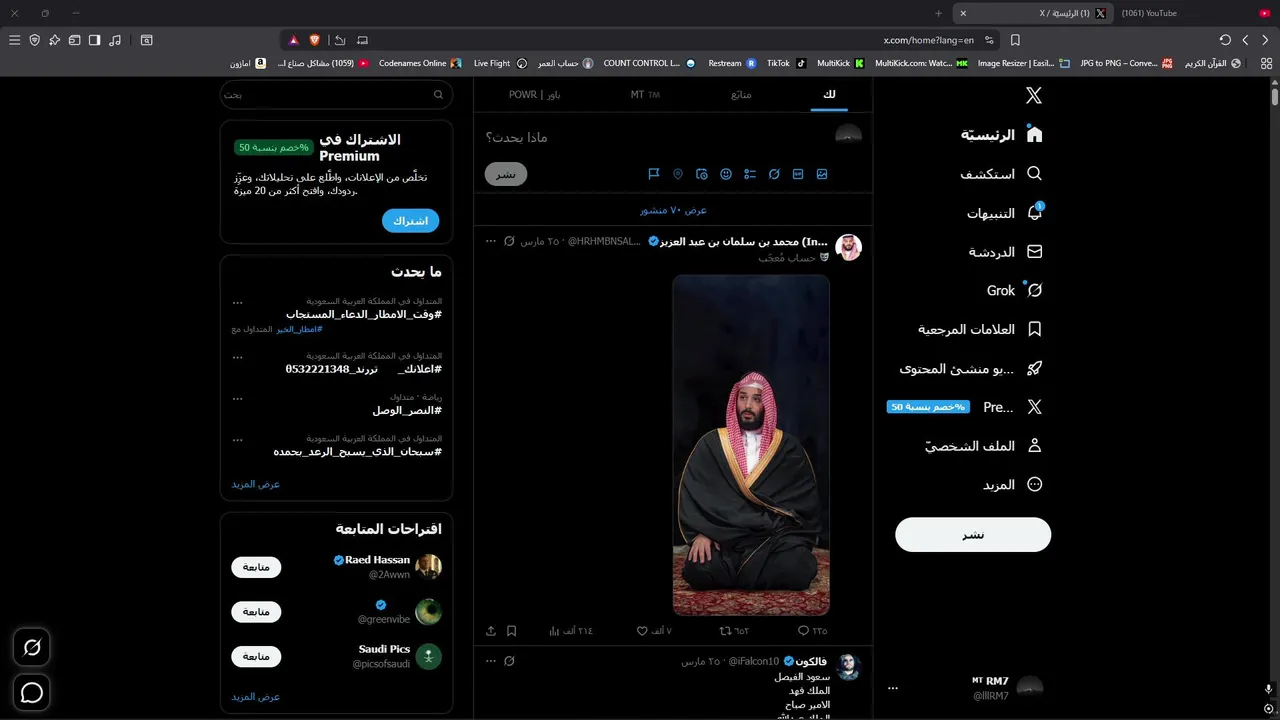Bookmark this page in the address bar
This screenshot has width=1280, height=720.
[1015, 40]
